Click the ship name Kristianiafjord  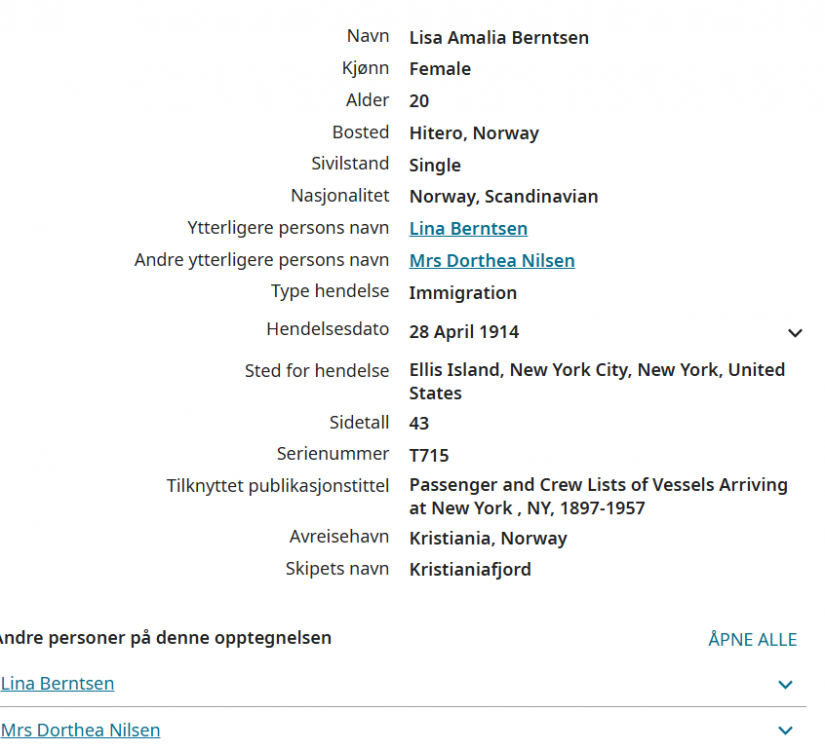[x=470, y=570]
